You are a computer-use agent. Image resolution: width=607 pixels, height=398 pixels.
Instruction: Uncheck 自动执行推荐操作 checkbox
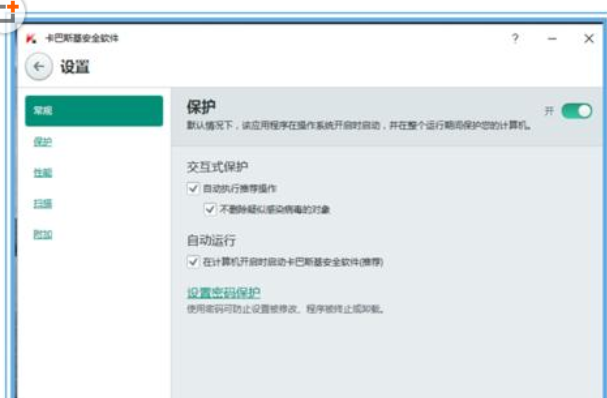[193, 189]
